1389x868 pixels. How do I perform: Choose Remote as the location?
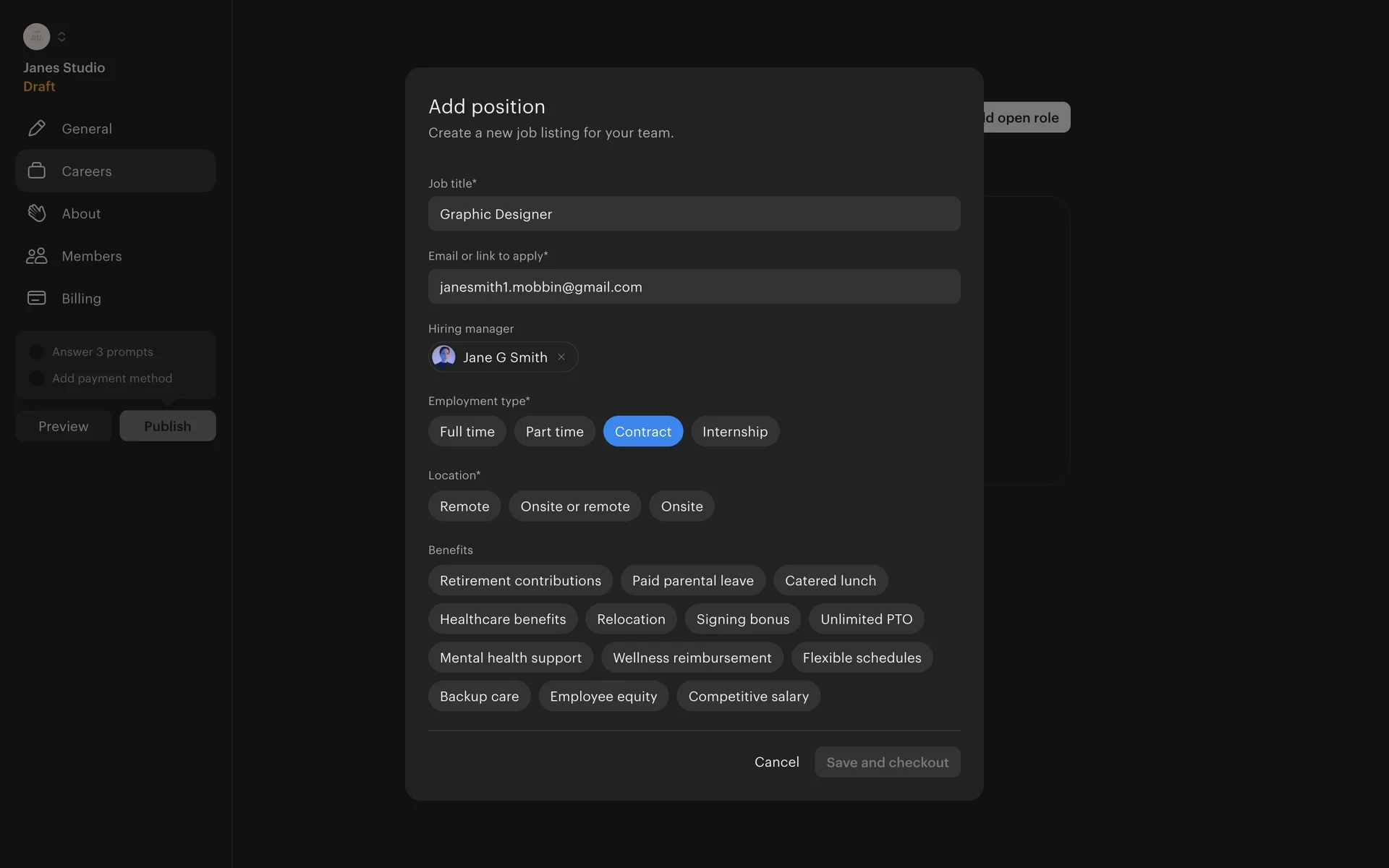click(x=464, y=506)
